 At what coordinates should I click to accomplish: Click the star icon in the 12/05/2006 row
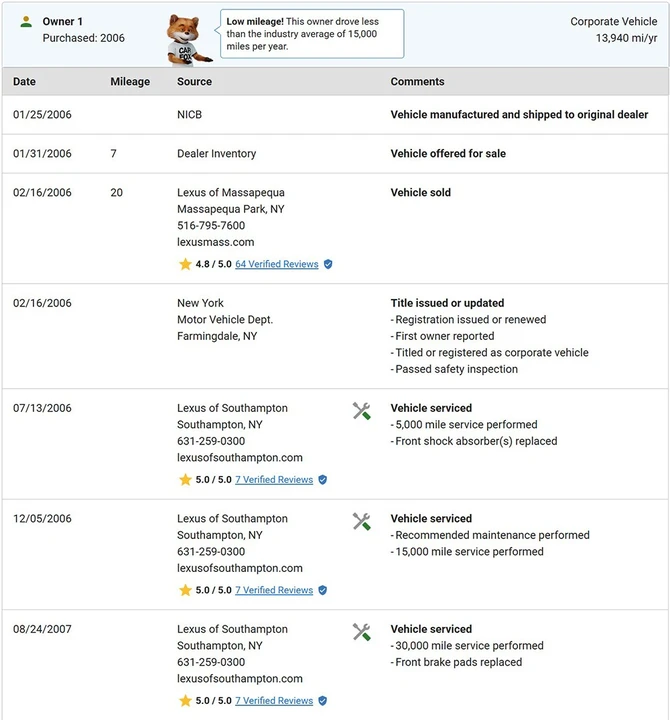185,590
